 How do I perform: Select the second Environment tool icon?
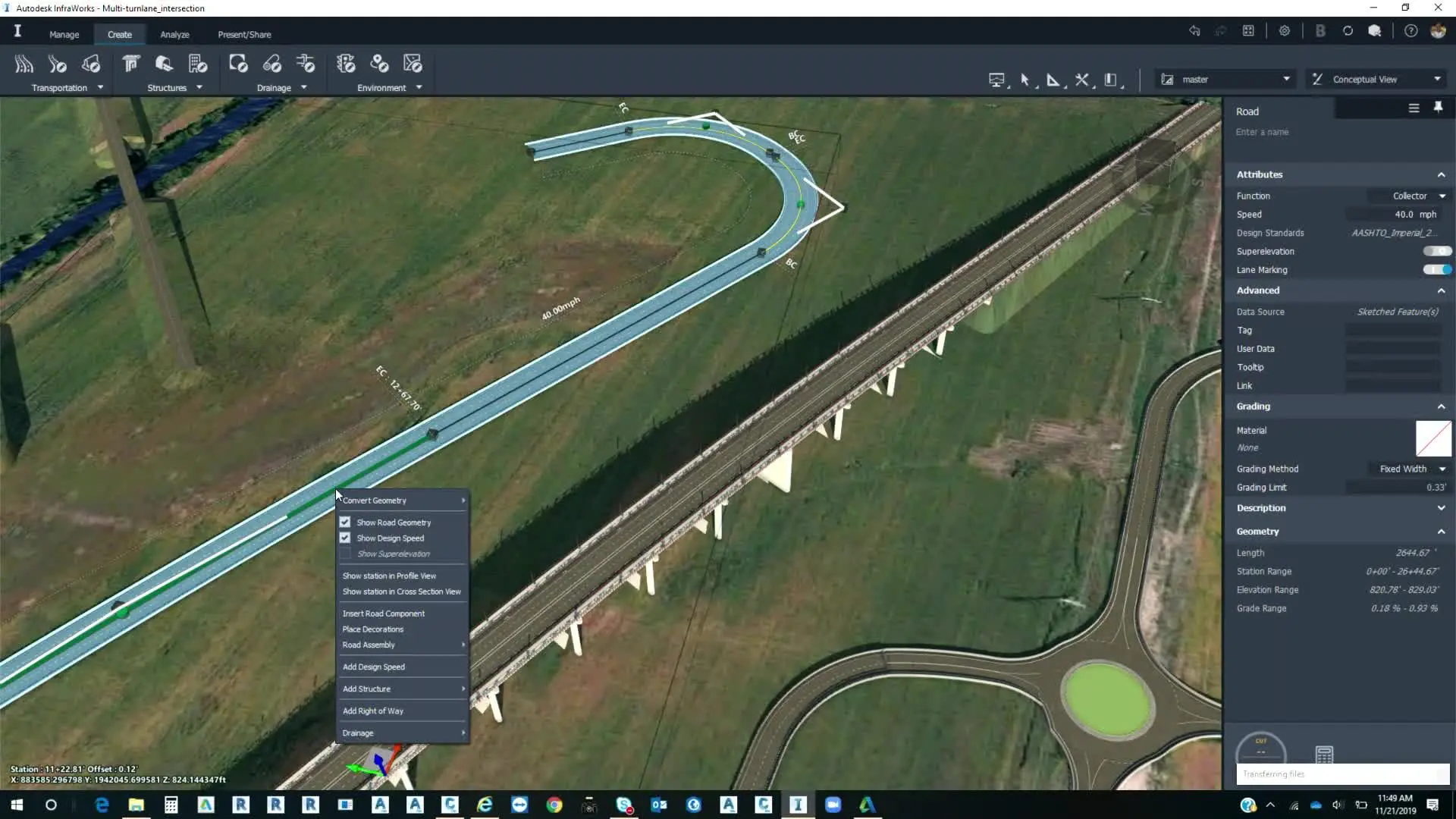[x=379, y=64]
